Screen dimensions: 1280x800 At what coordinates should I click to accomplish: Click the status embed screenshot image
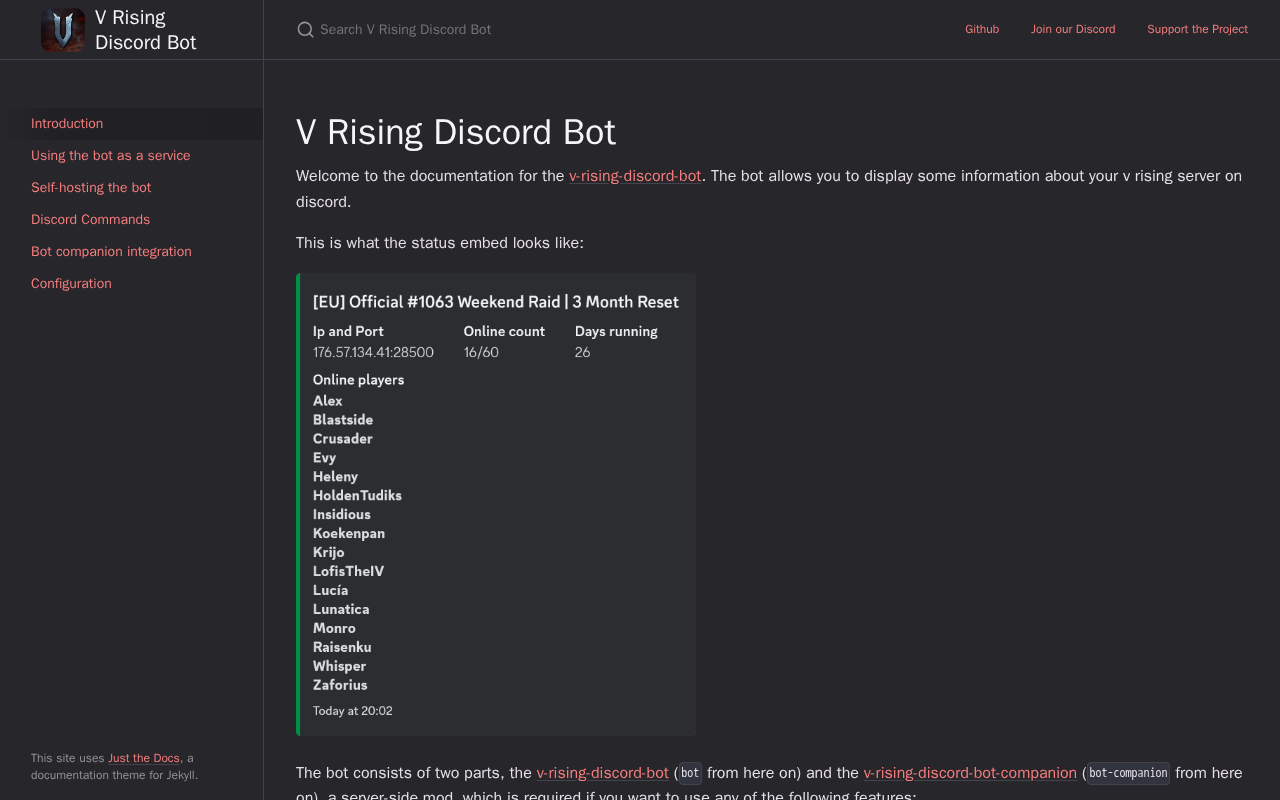[496, 505]
